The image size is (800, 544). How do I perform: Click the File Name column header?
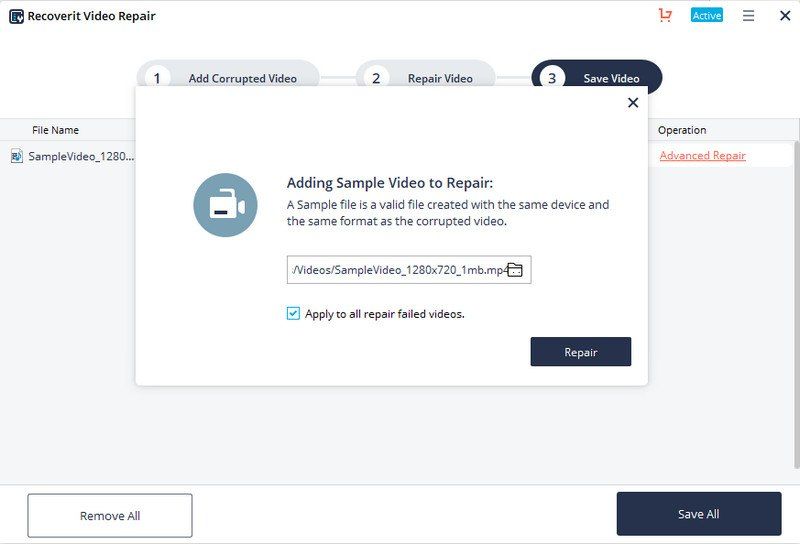(55, 130)
